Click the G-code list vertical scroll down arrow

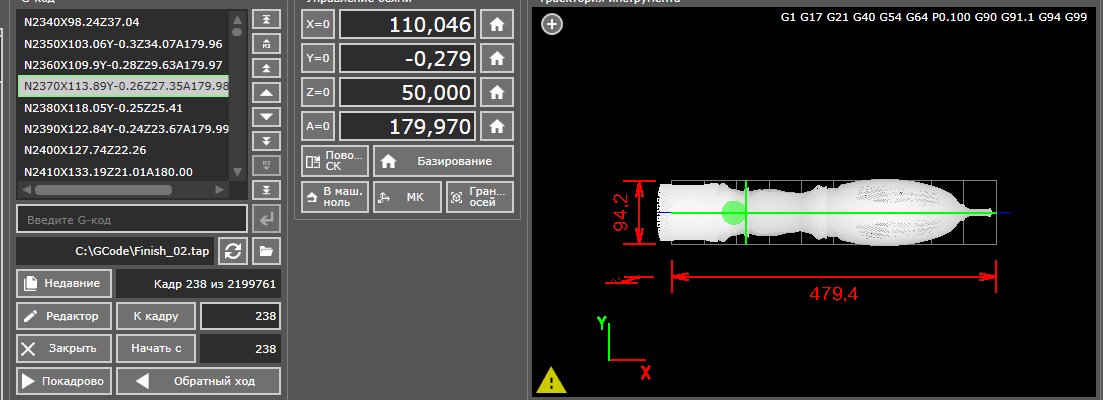point(237,171)
